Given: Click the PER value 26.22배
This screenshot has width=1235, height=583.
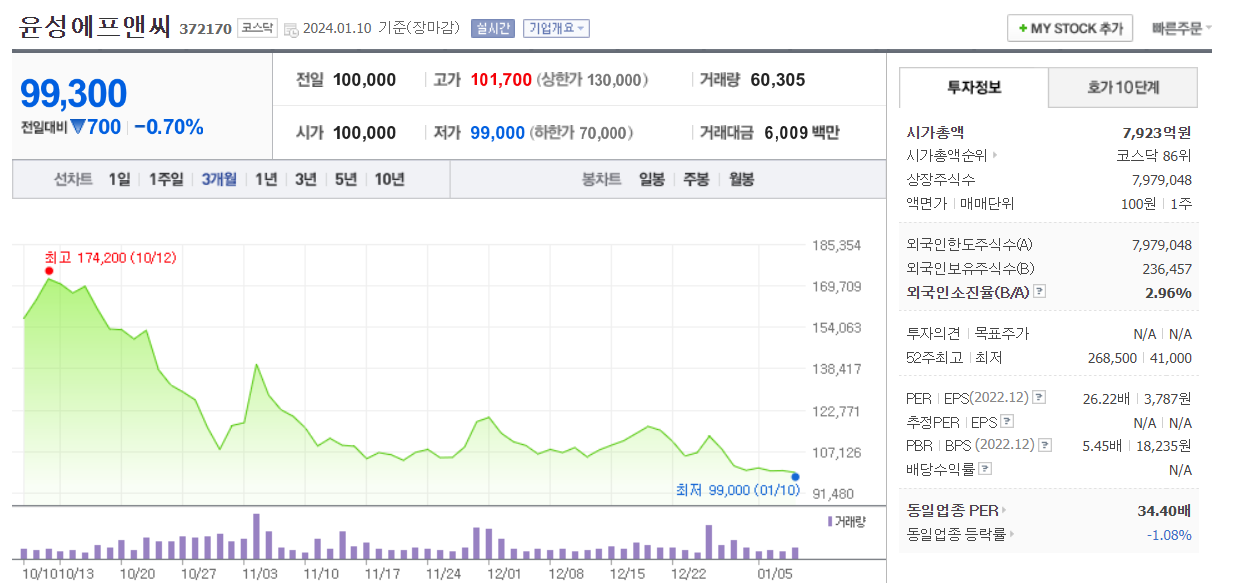Looking at the screenshot, I should (1105, 398).
